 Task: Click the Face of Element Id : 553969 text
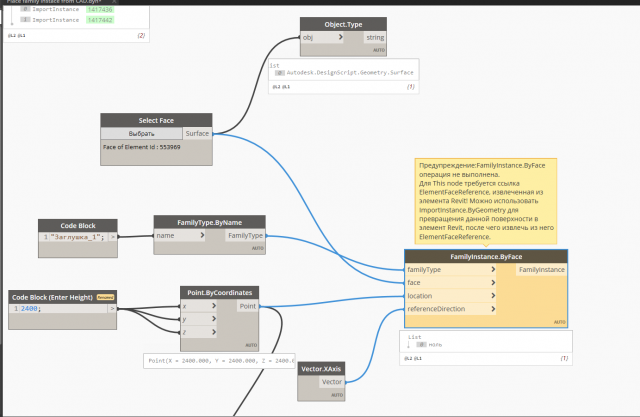pyautogui.click(x=141, y=147)
